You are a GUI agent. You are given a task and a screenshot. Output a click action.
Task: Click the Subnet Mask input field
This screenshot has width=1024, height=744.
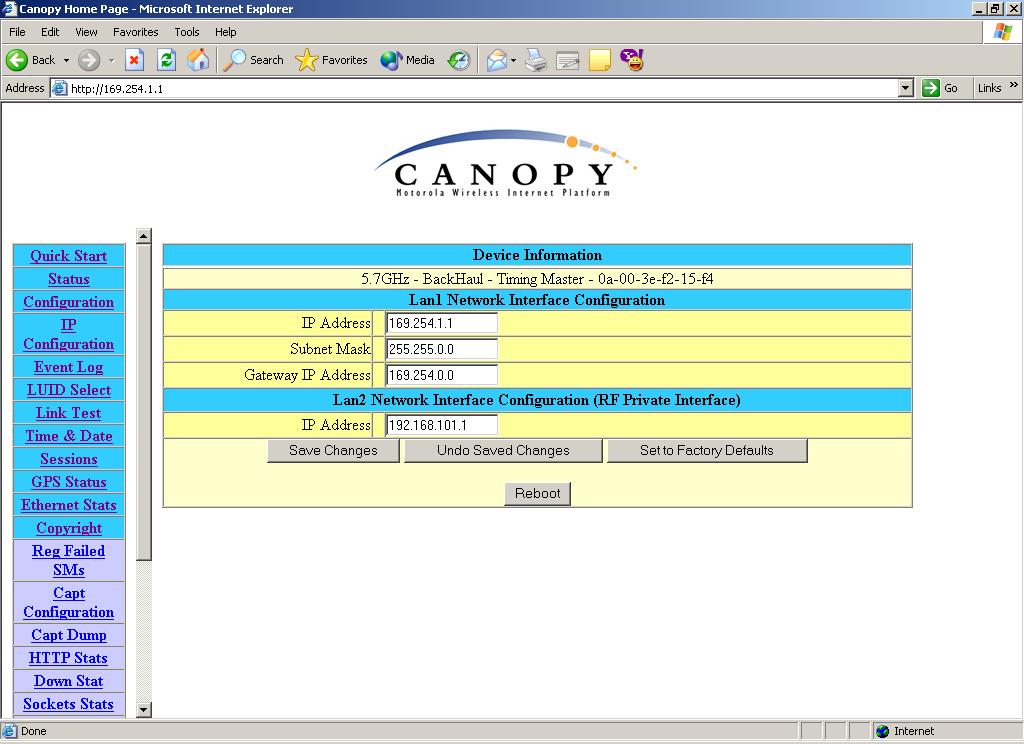[x=441, y=349]
